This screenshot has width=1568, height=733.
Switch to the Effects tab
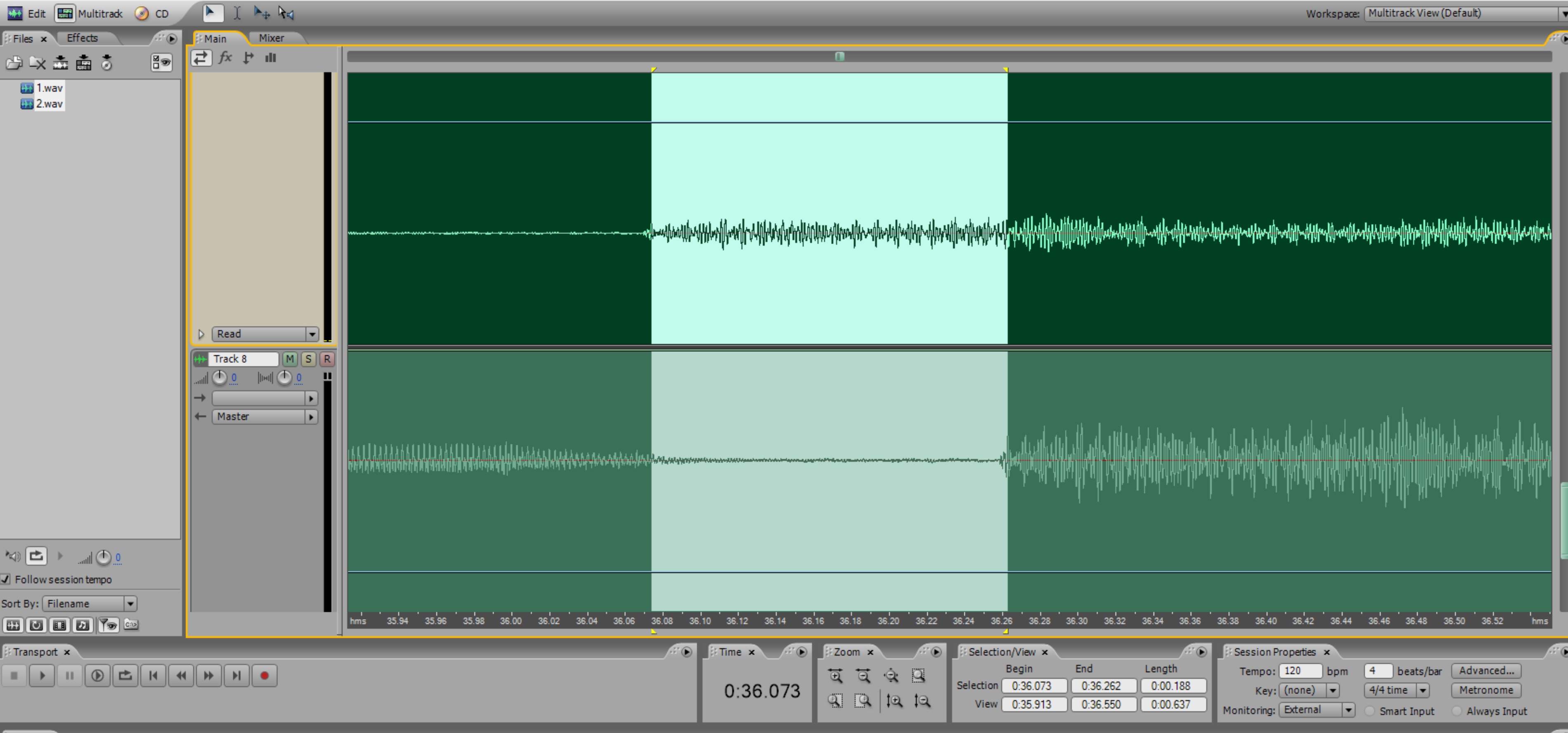(x=82, y=38)
